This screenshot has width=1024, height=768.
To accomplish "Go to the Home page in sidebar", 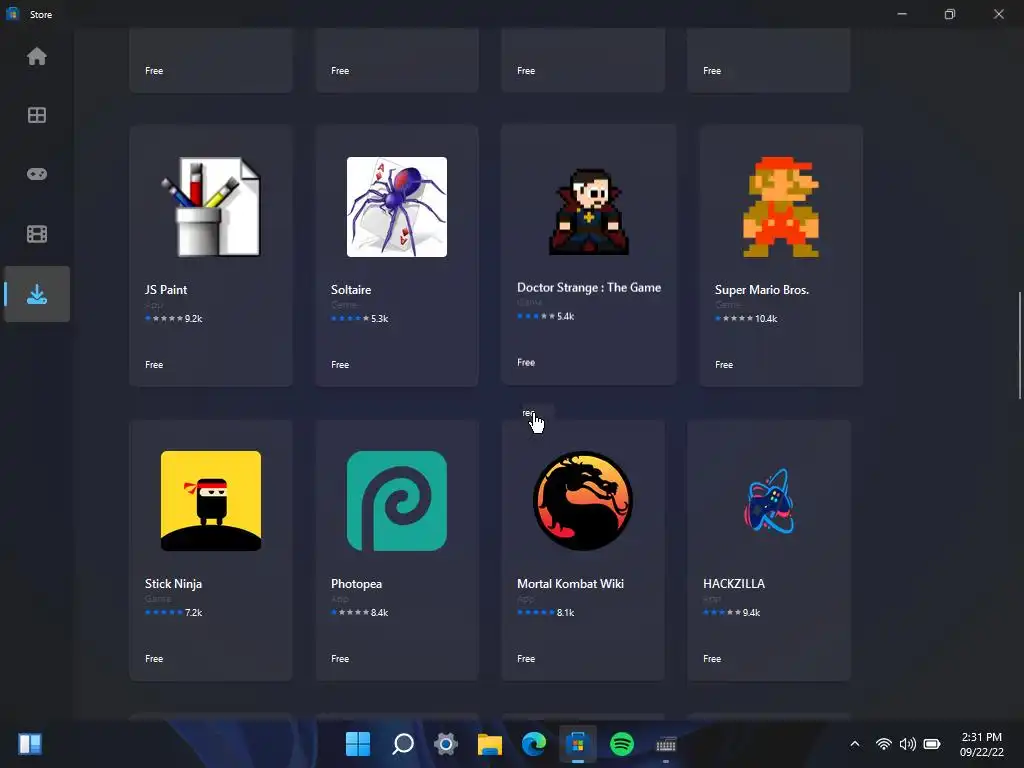I will pyautogui.click(x=37, y=57).
